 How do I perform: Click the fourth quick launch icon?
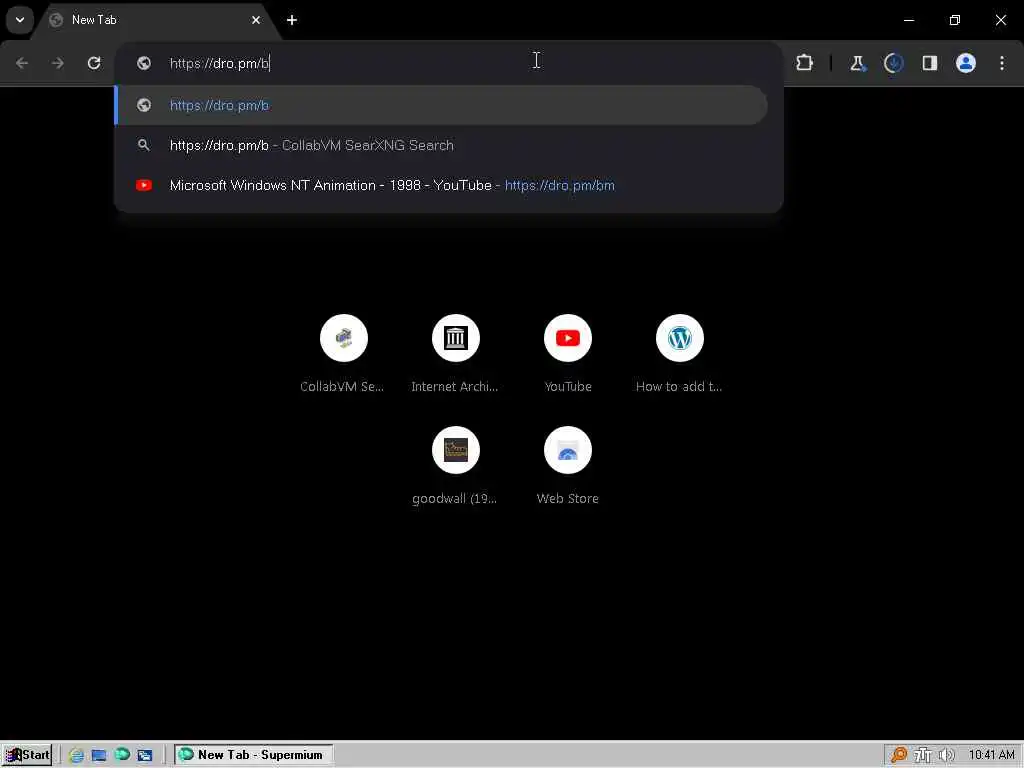pos(145,755)
